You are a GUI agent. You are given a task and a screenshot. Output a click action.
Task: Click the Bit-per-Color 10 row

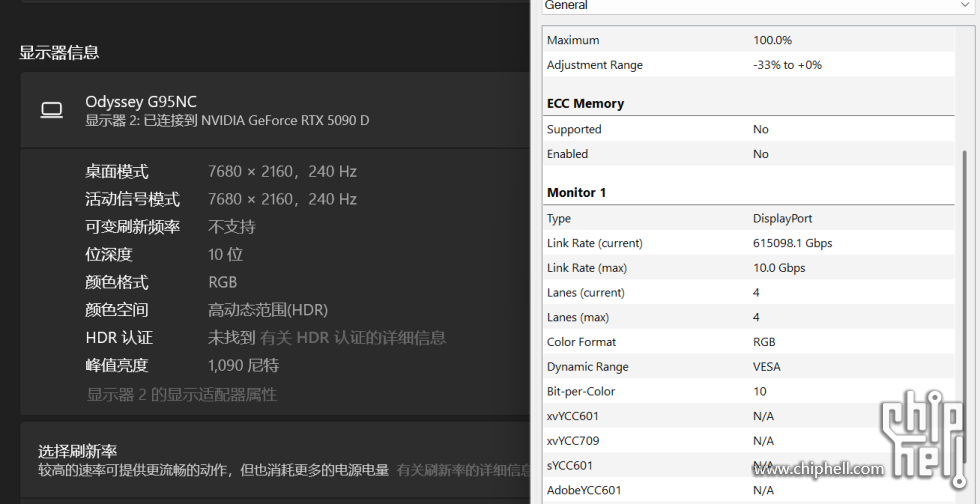749,391
